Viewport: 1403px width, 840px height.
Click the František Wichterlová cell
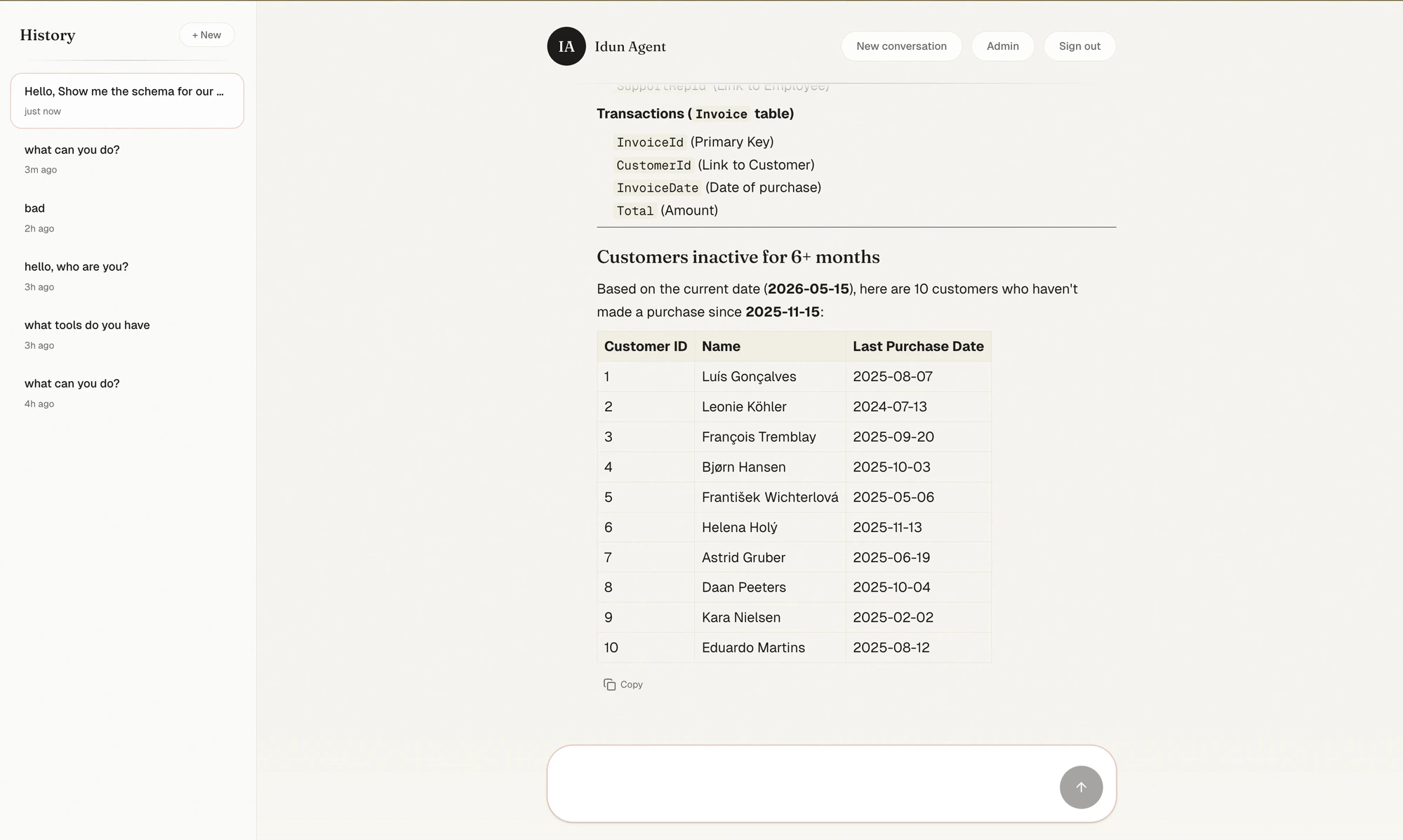pos(770,497)
